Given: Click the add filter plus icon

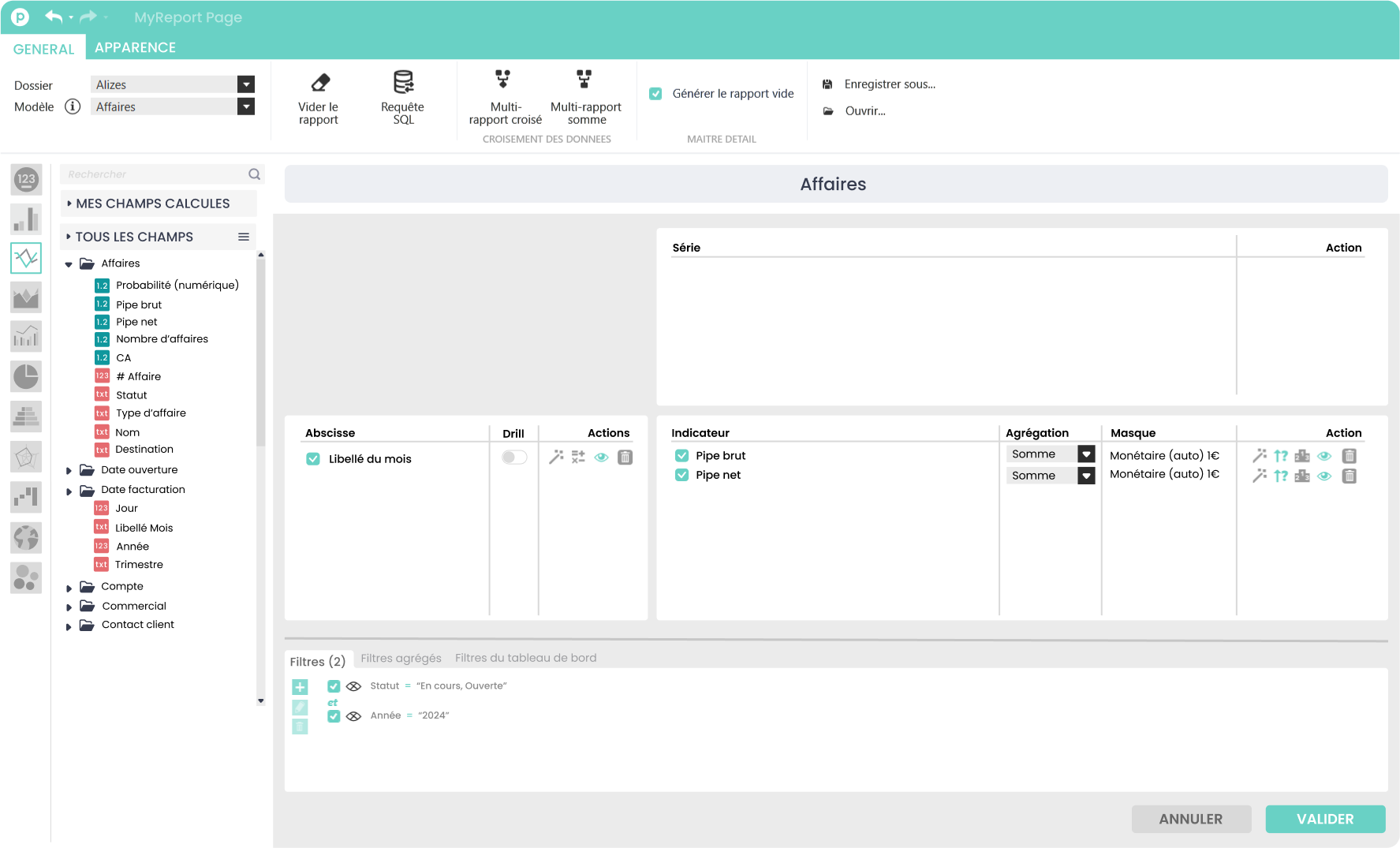Looking at the screenshot, I should pyautogui.click(x=300, y=687).
